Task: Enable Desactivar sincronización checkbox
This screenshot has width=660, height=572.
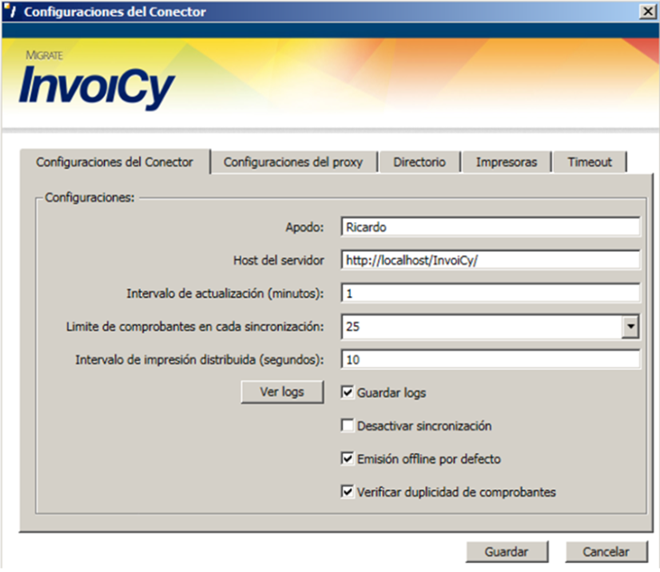Action: 347,425
